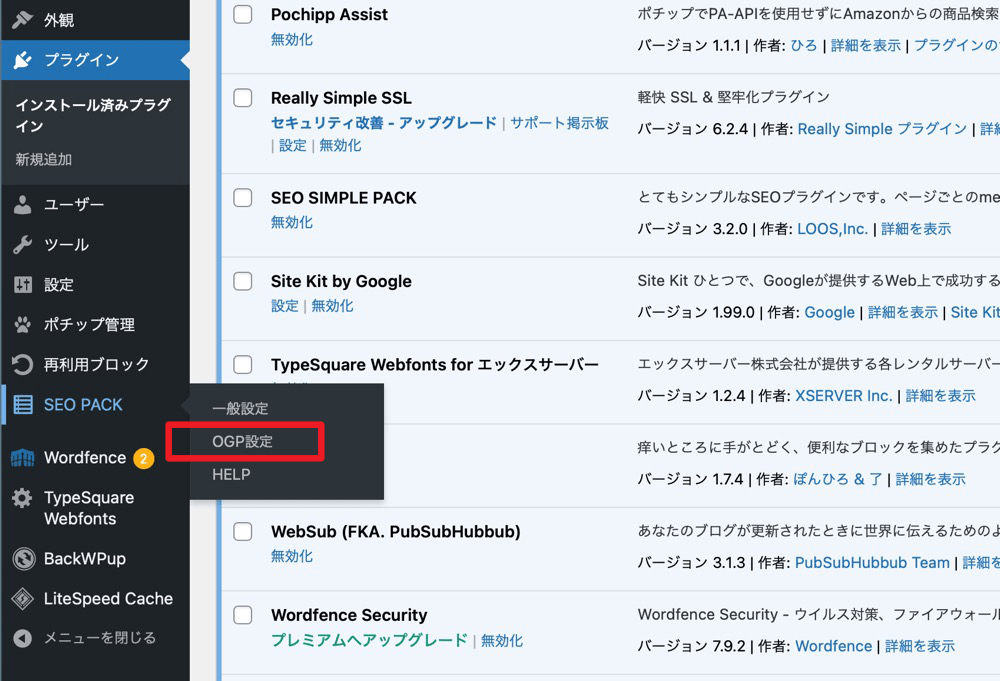Click 無効化 under Wordfence Security
This screenshot has height=681, width=1000.
502,640
